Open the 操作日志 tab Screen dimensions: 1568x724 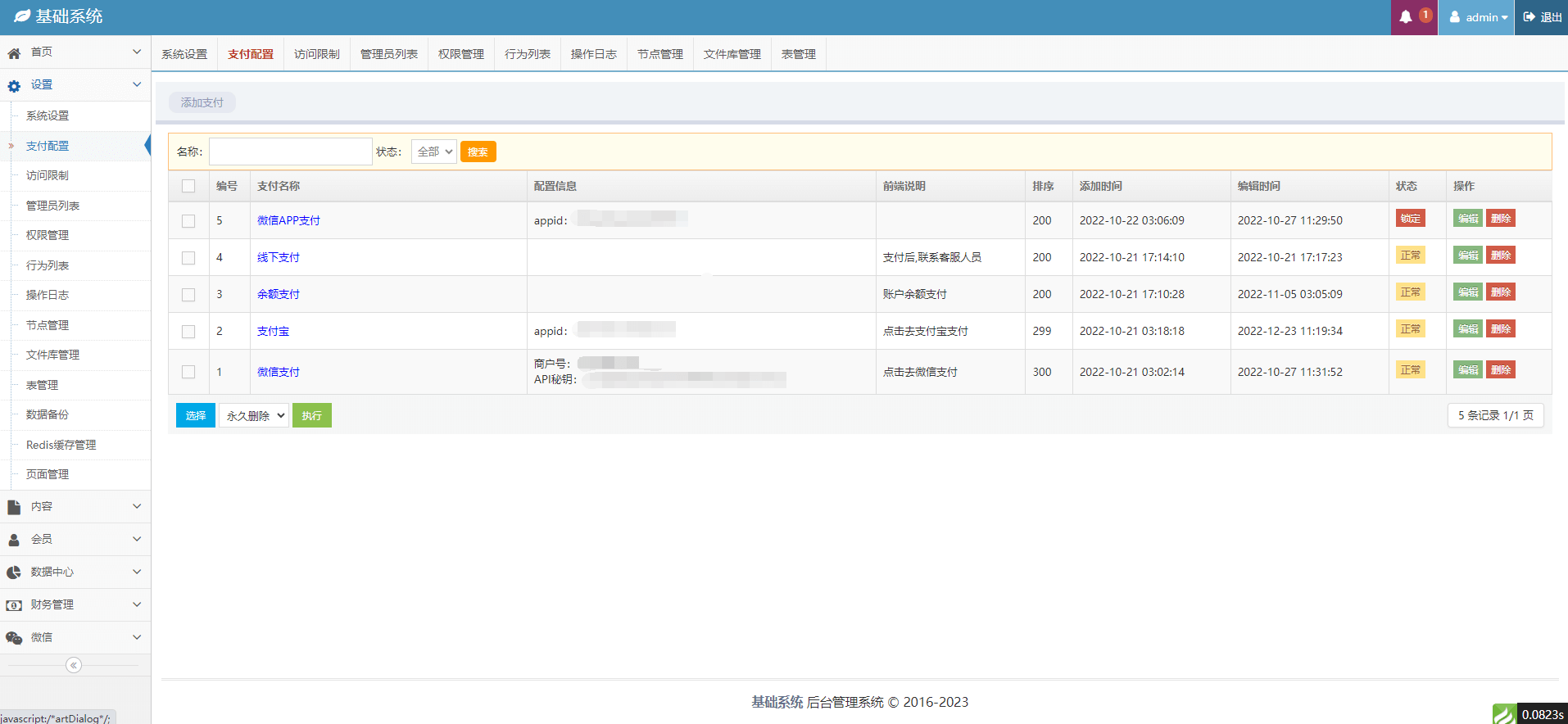pyautogui.click(x=593, y=54)
